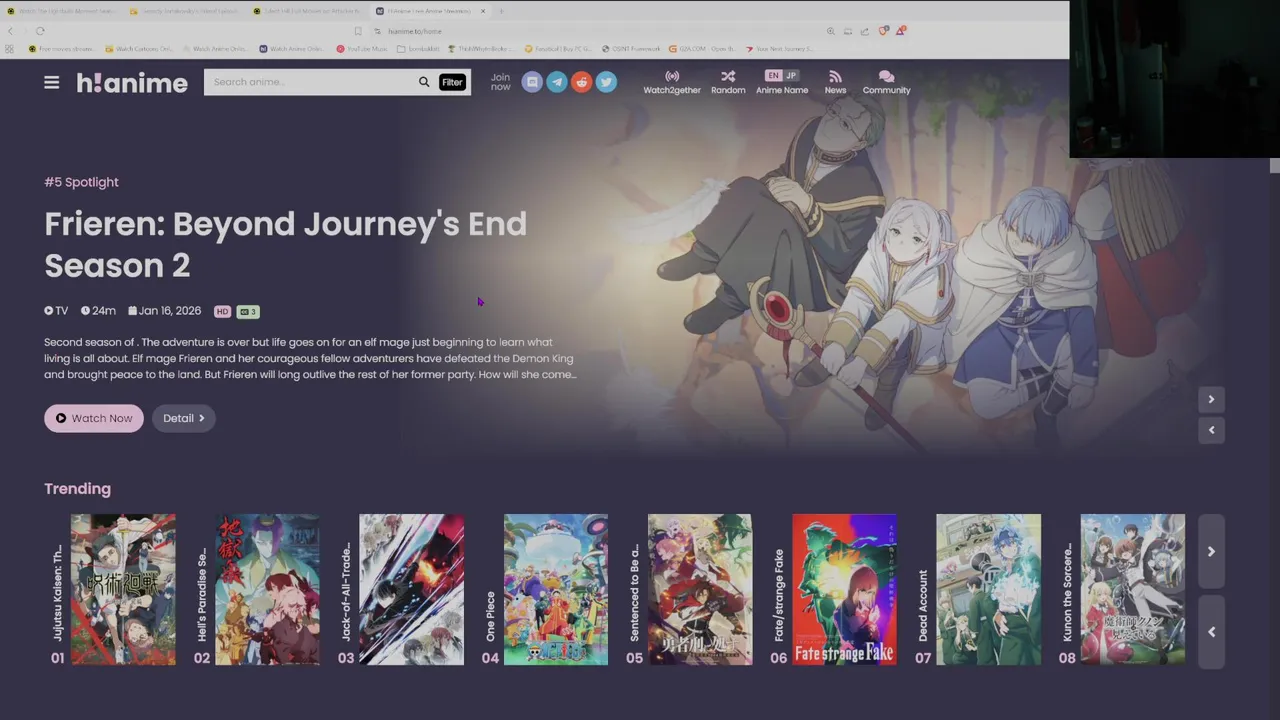The image size is (1280, 720).
Task: Open Jujutsu Kaisen trending poster
Action: pos(123,589)
